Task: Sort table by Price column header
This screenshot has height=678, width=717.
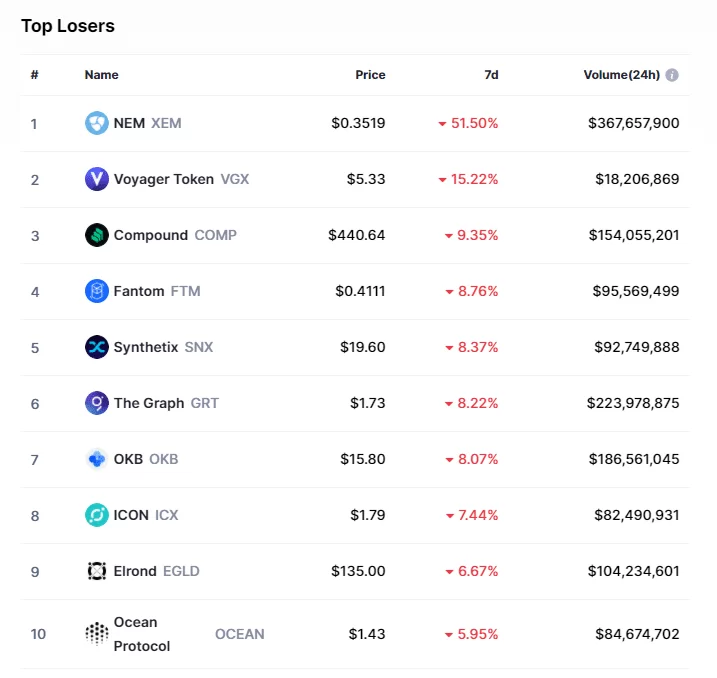Action: coord(370,75)
